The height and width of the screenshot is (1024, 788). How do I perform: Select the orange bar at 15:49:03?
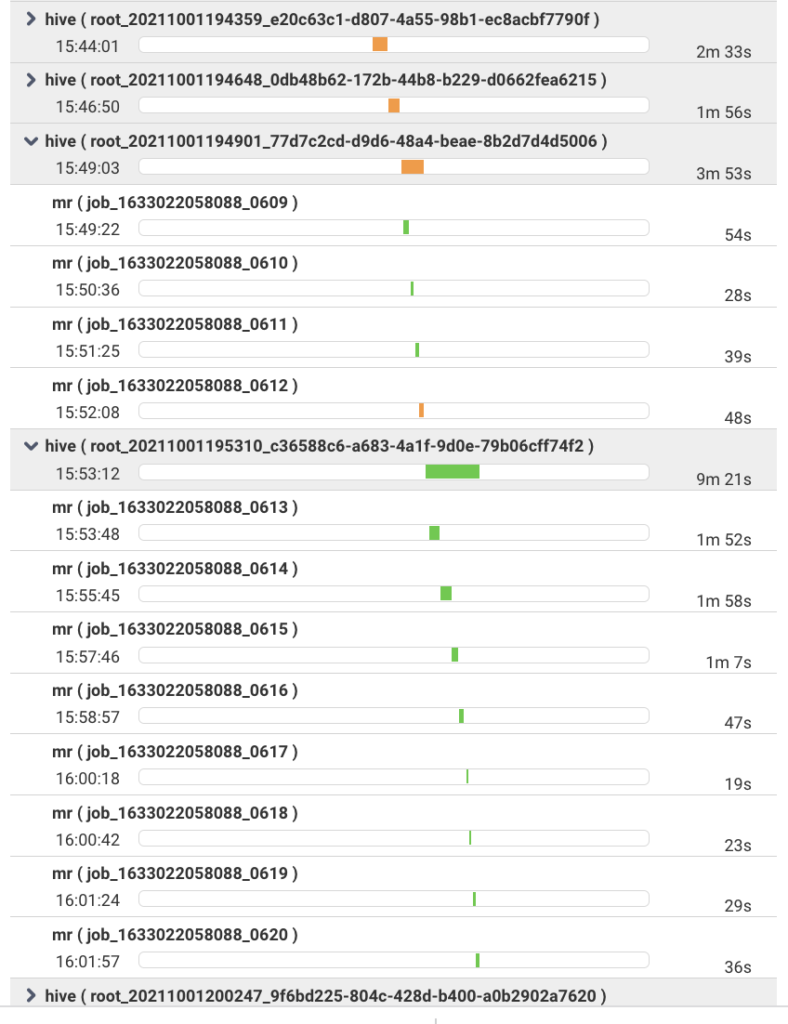(413, 167)
